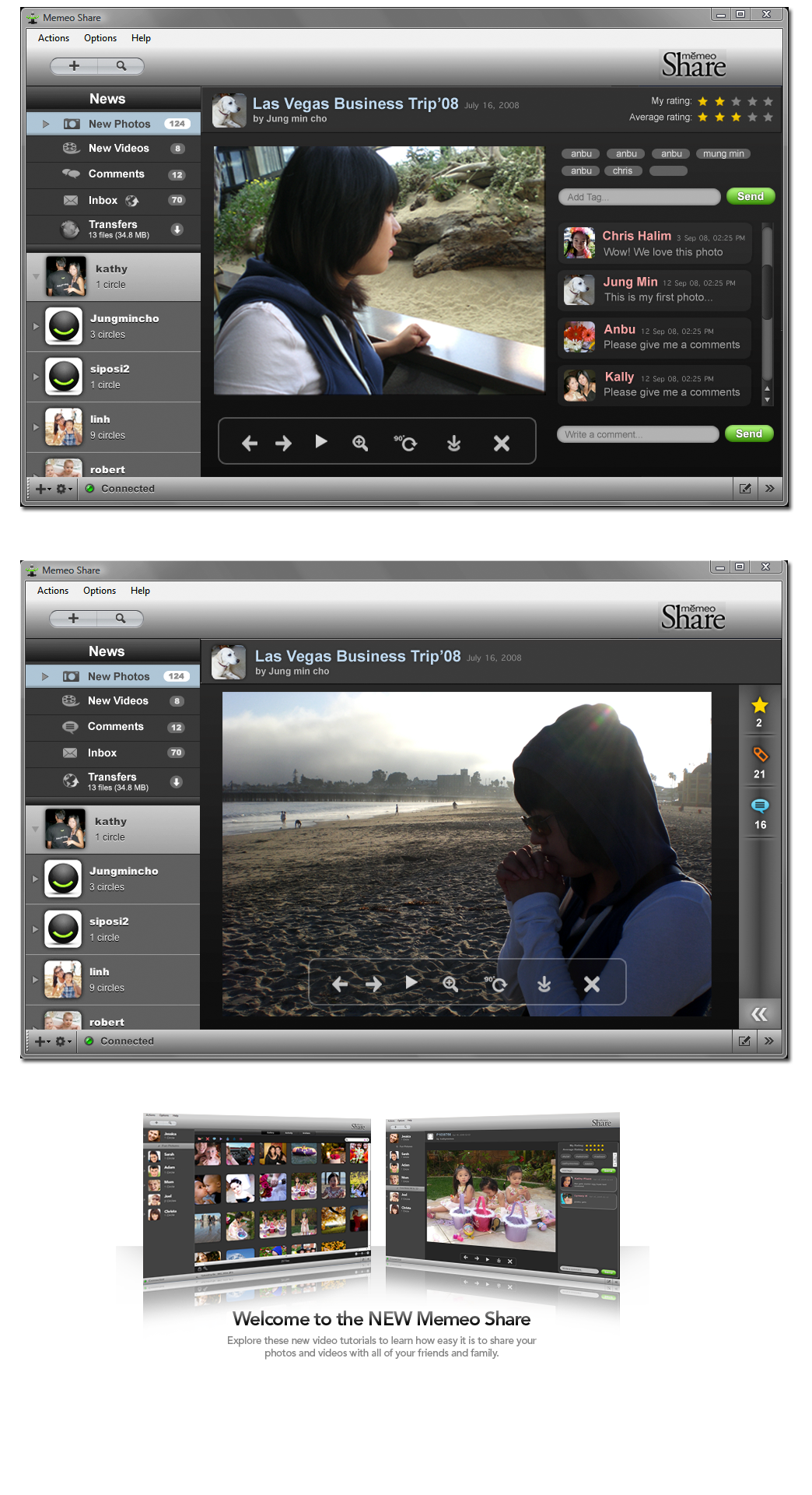
Task: Set My rating to five stars
Action: [768, 102]
